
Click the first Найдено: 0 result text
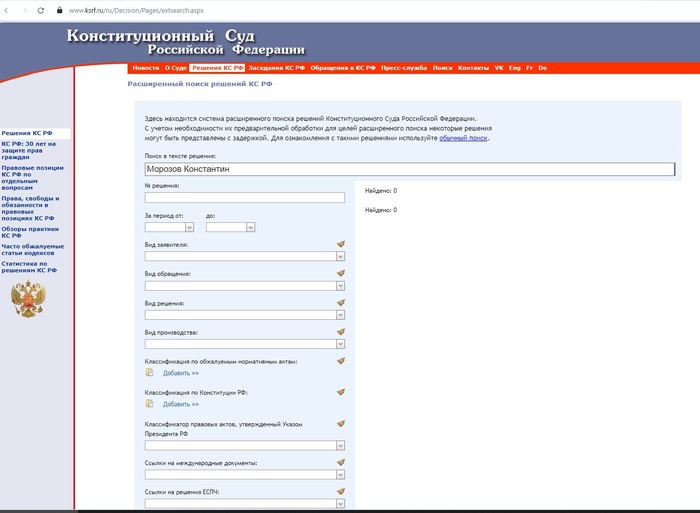coord(381,191)
